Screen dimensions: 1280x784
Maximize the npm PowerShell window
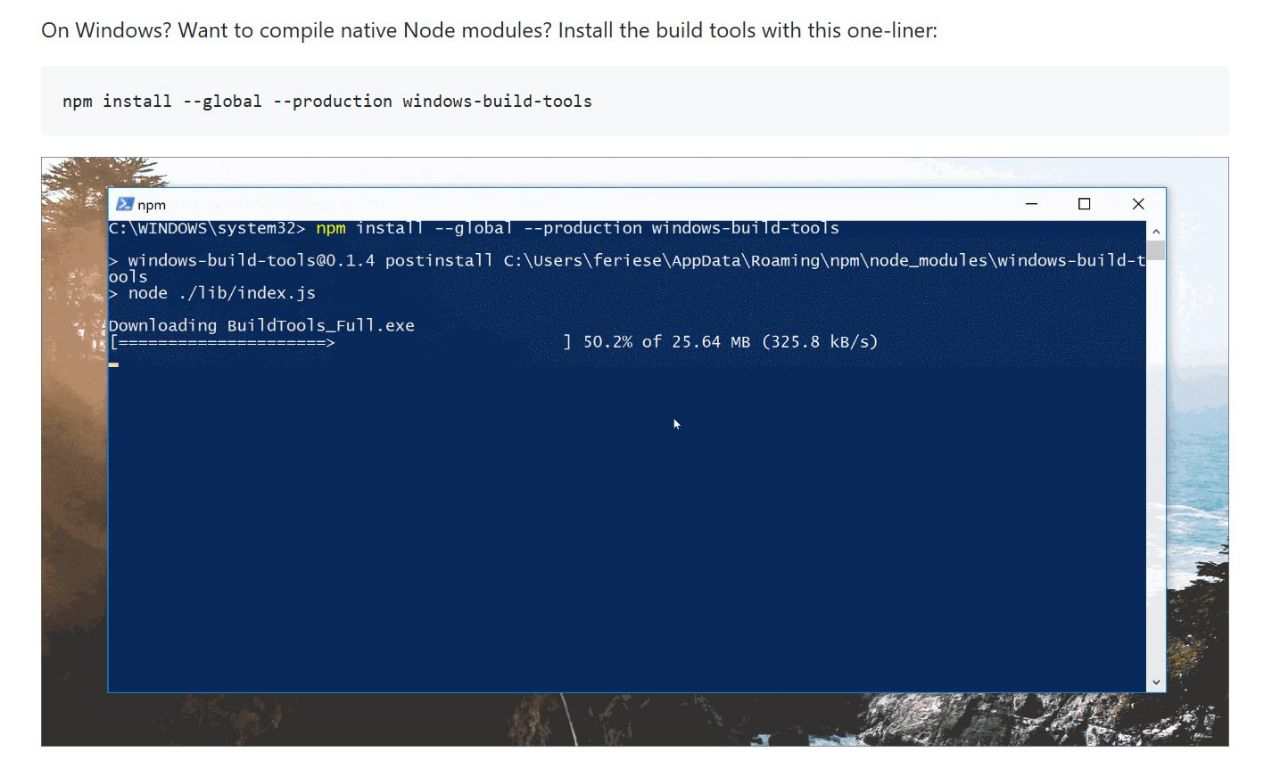pyautogui.click(x=1084, y=204)
